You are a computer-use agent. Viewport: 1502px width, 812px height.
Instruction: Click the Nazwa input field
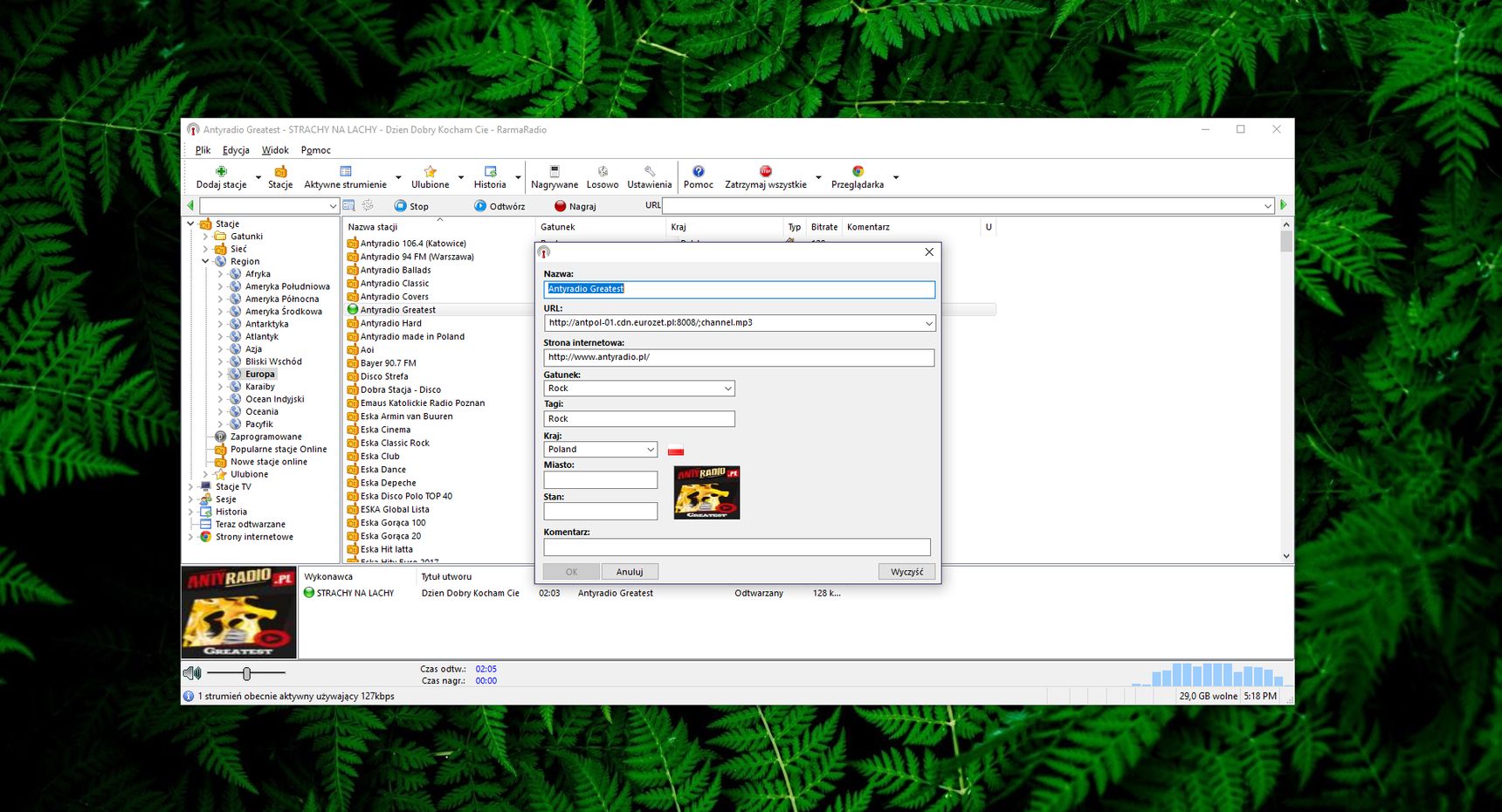[x=739, y=289]
